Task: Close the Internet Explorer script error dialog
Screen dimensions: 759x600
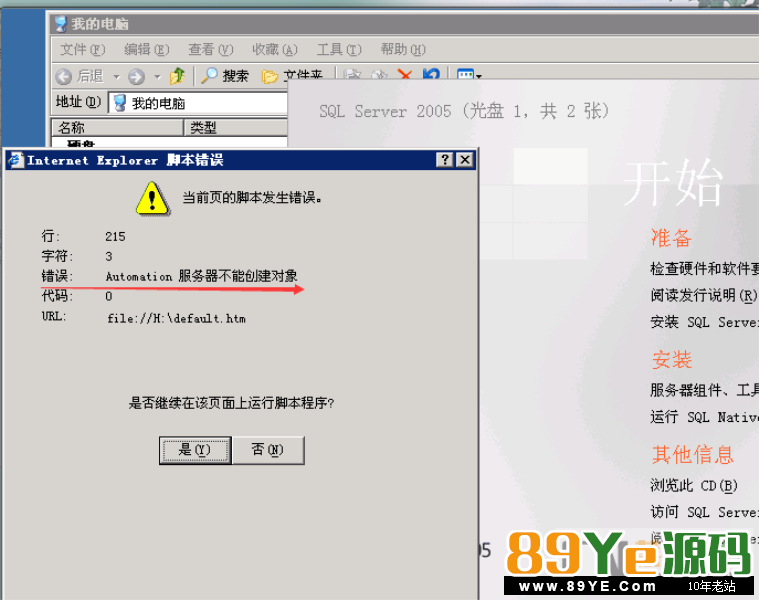Action: [x=465, y=160]
